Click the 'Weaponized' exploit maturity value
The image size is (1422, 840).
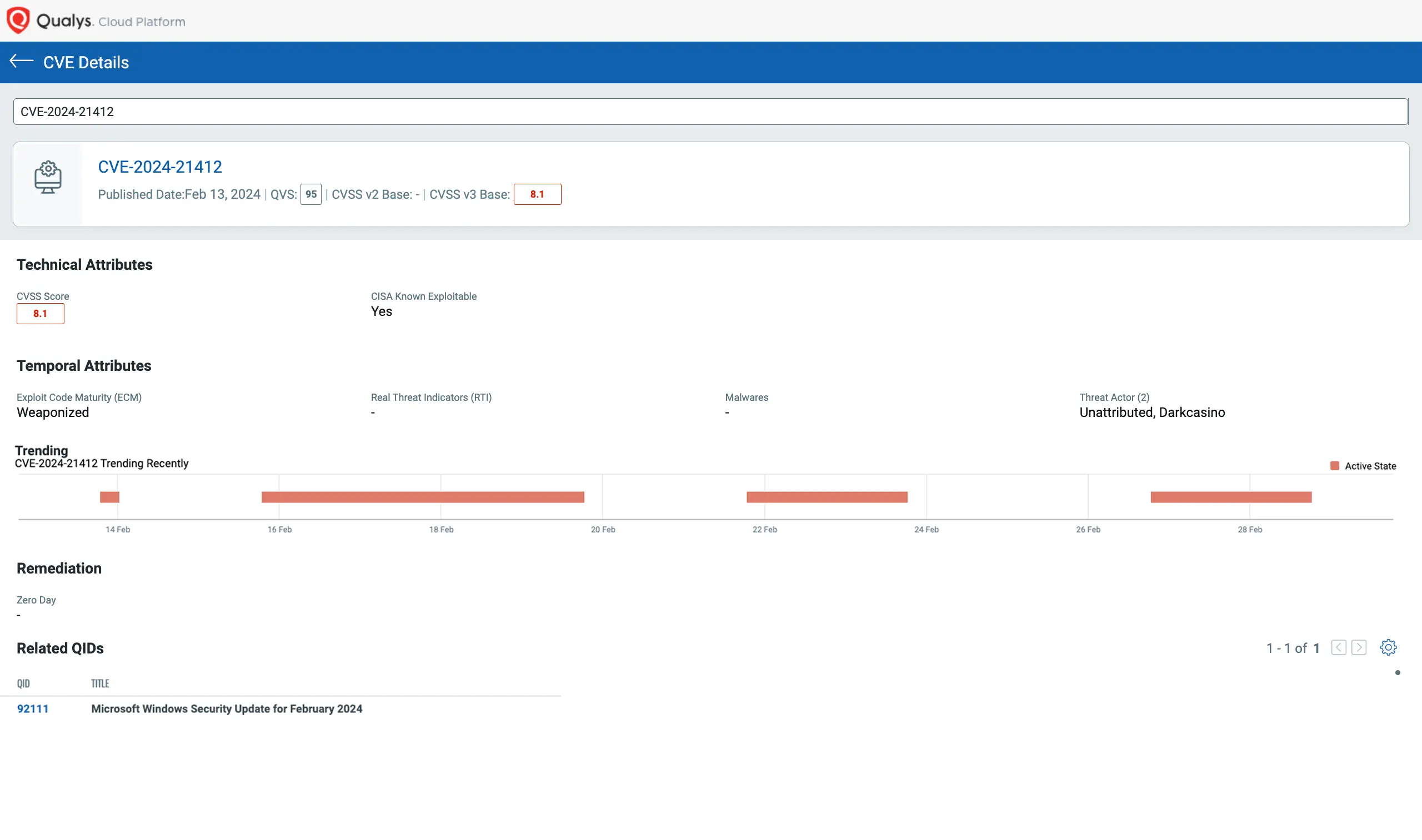(x=53, y=413)
